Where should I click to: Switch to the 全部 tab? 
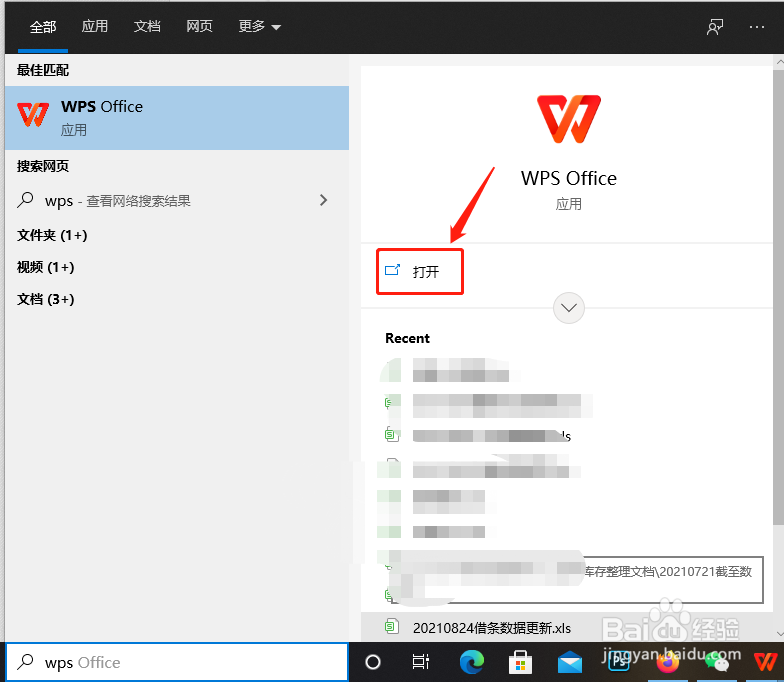pyautogui.click(x=42, y=26)
